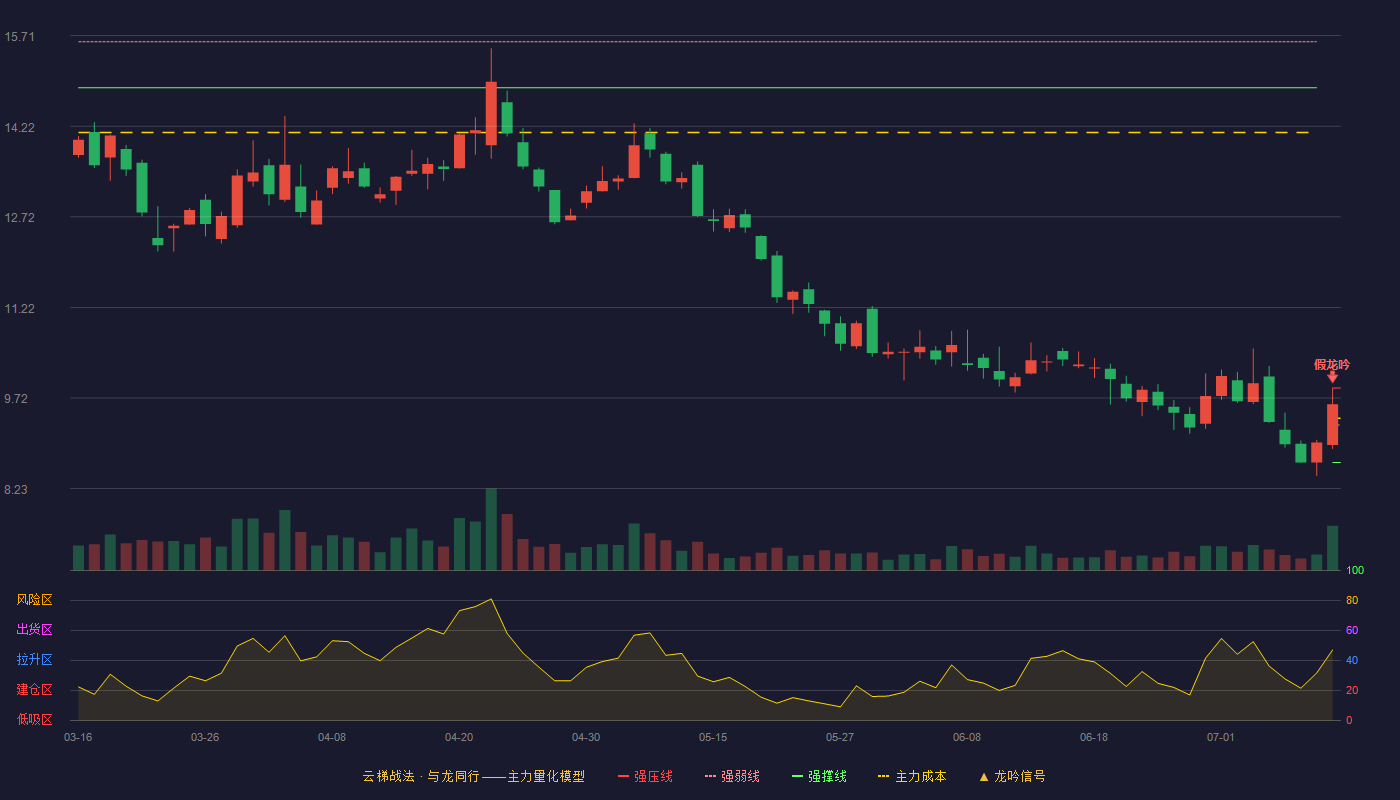
Task: Click the 建仓区 zone label
Action: [x=34, y=690]
